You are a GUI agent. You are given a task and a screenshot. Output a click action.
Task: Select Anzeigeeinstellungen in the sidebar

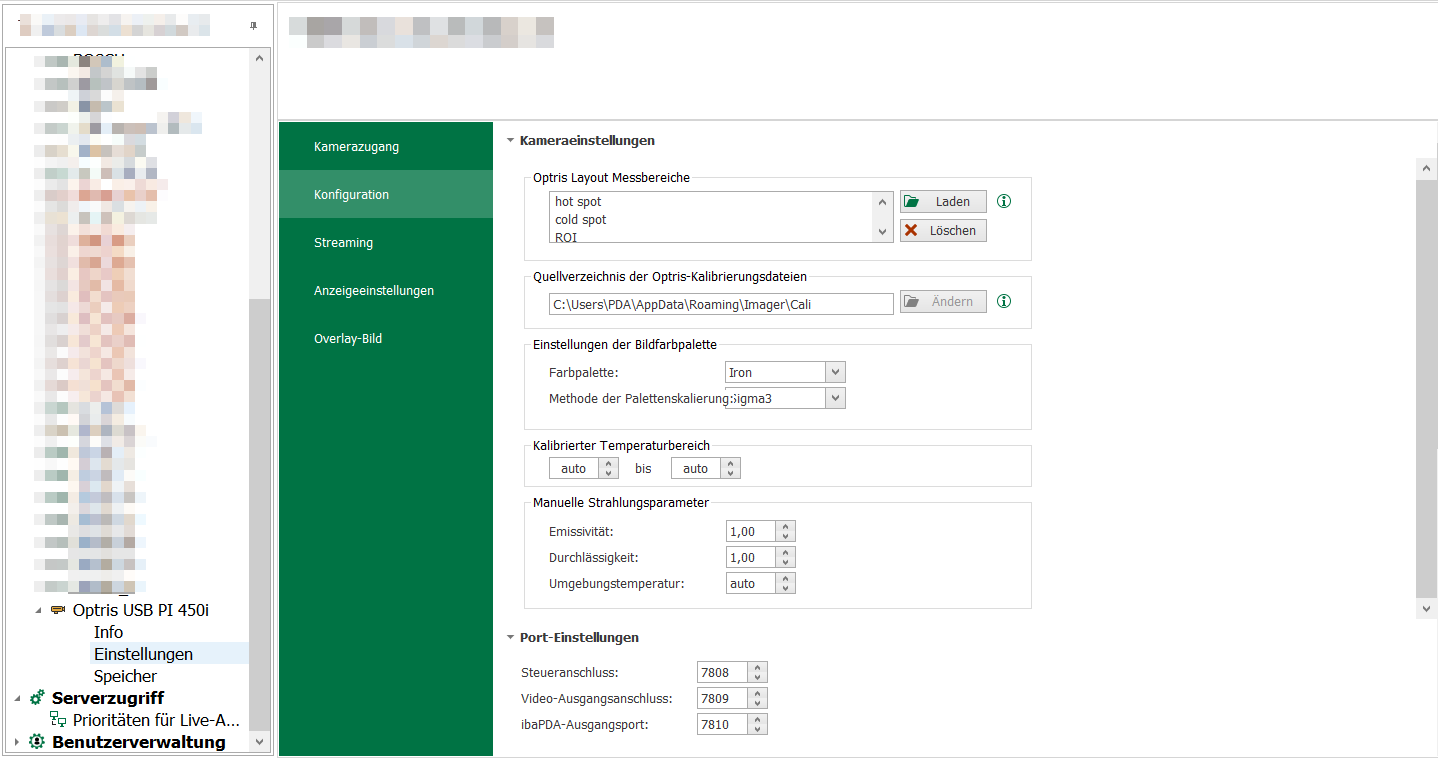373,291
